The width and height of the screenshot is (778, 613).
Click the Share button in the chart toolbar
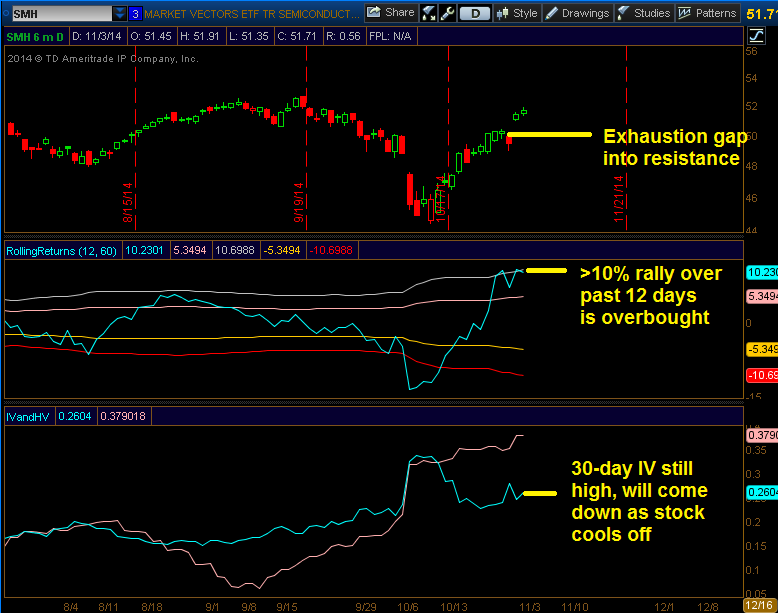[390, 13]
